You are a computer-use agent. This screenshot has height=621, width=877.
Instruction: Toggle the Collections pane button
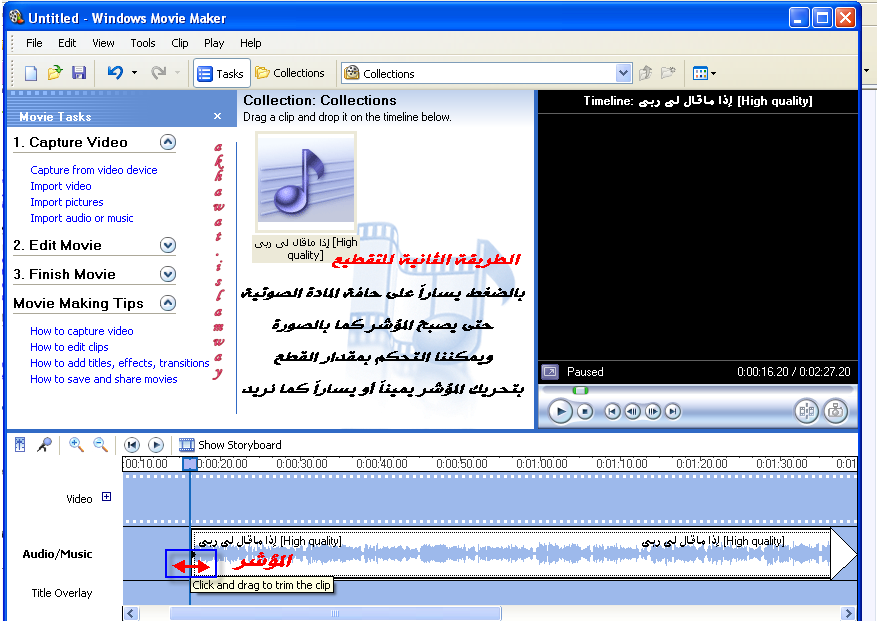click(x=290, y=73)
